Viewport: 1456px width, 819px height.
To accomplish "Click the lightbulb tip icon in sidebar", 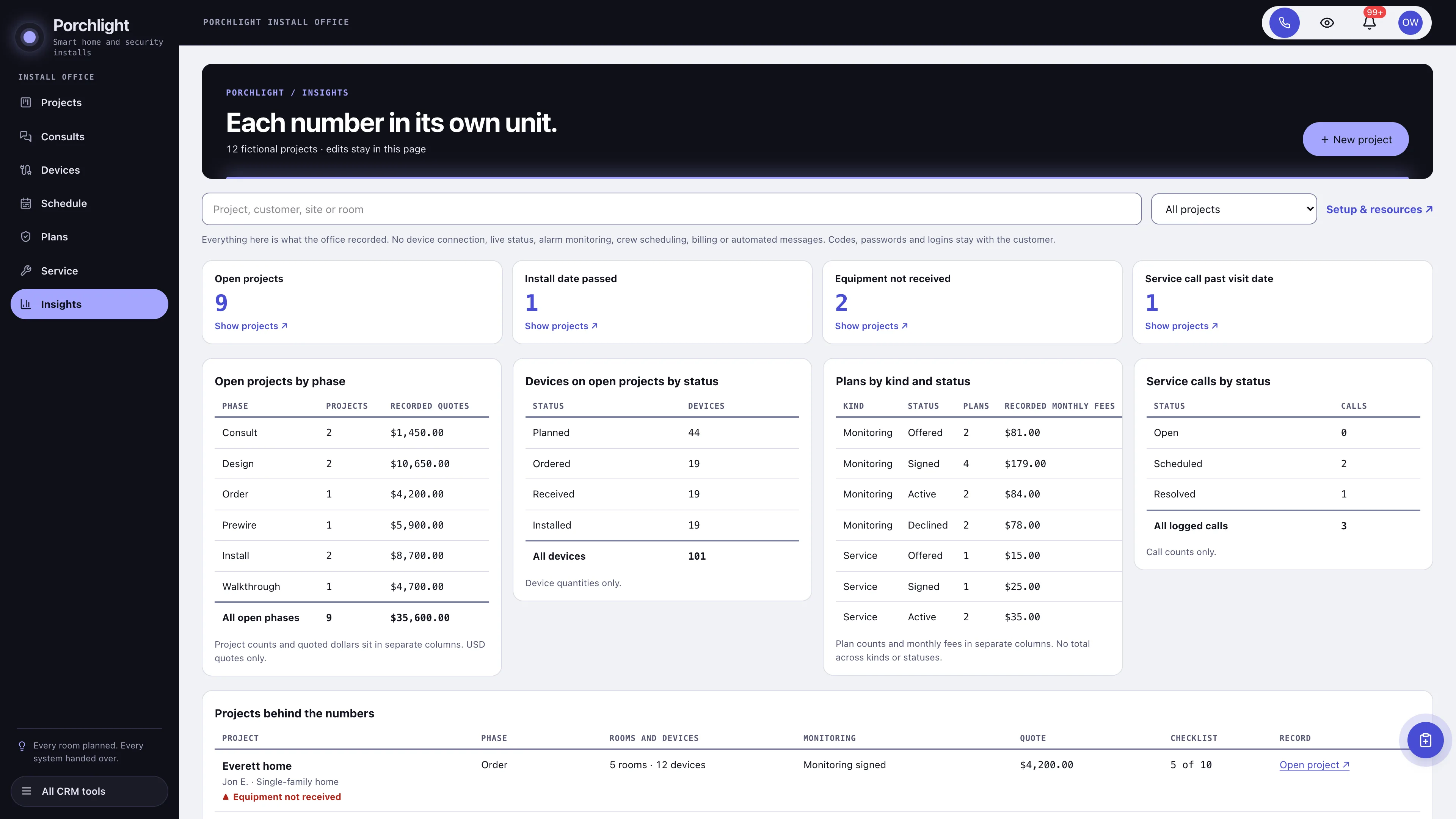I will click(x=22, y=746).
